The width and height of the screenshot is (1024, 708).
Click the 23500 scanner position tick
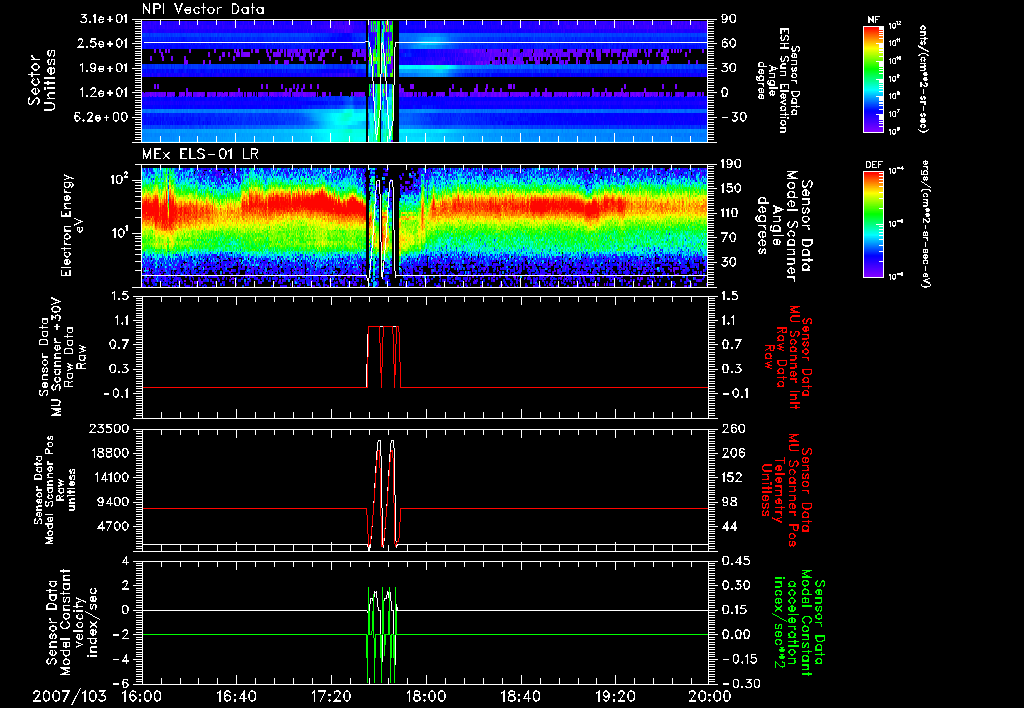[110, 428]
